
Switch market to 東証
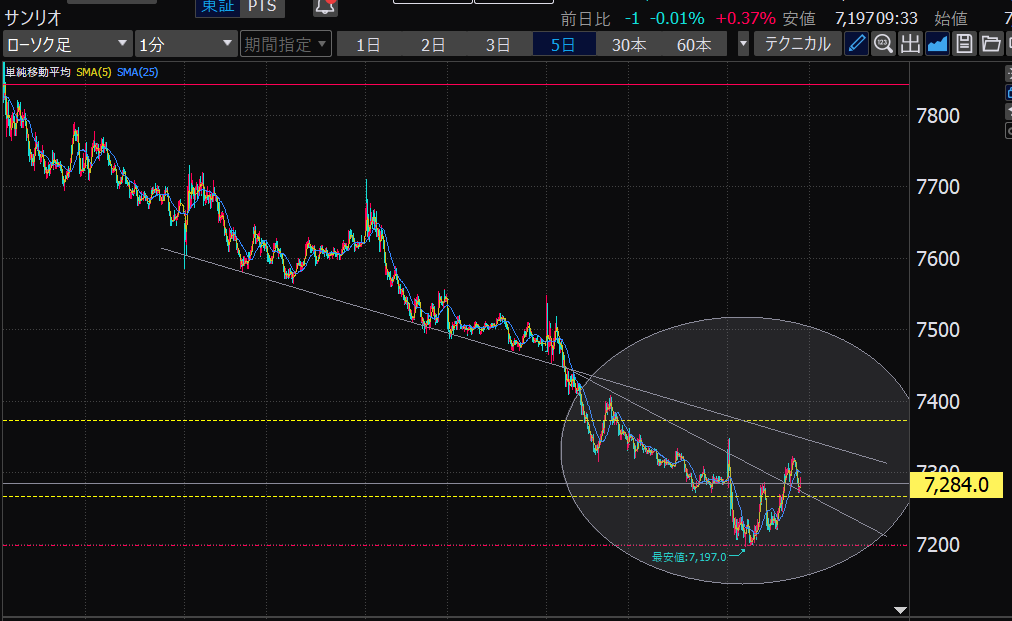(x=215, y=7)
